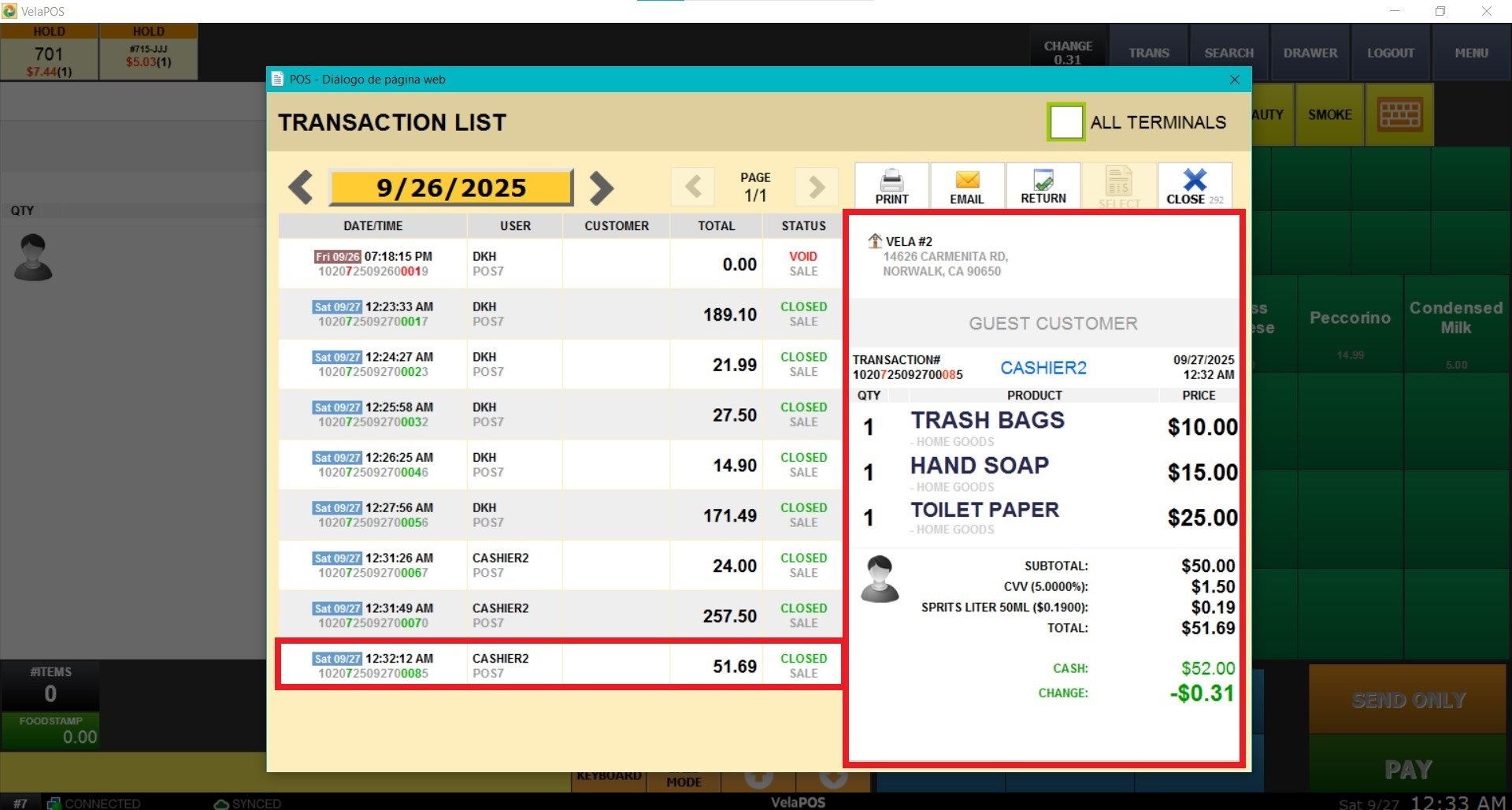Open the date picker showing 9/26/2025

pos(450,188)
